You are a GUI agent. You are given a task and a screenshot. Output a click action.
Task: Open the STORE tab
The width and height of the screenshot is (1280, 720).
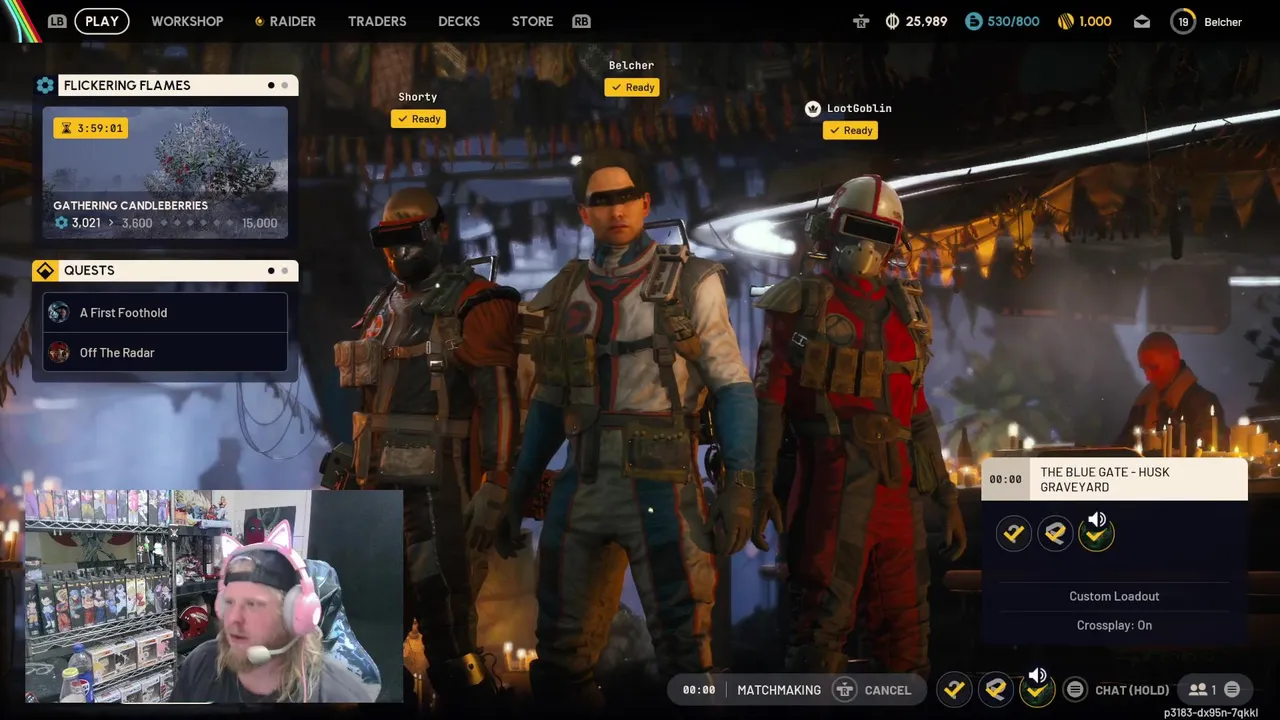[532, 21]
